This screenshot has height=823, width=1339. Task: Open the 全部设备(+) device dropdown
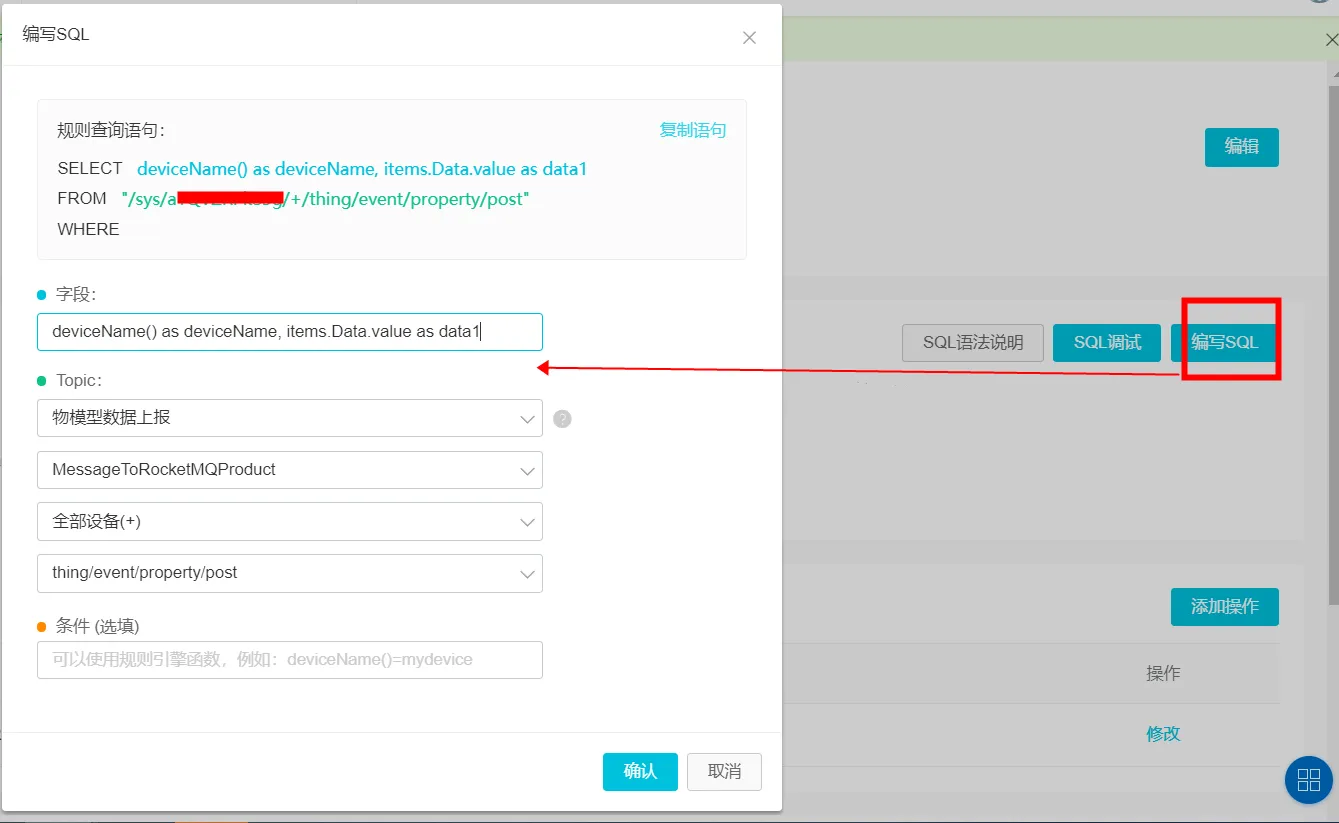[x=290, y=522]
